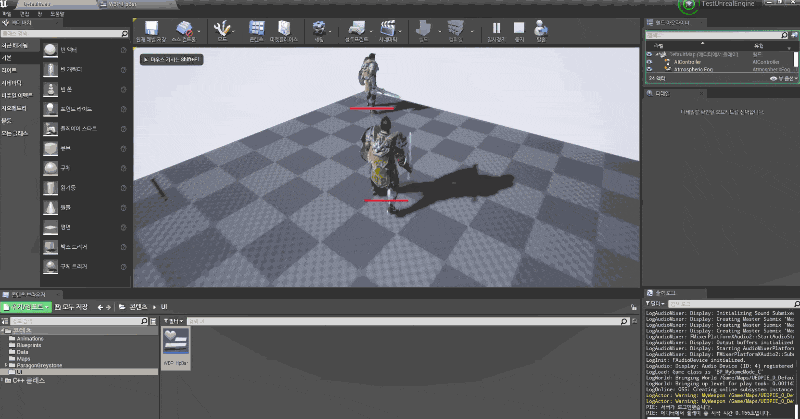This screenshot has height=419, width=800.
Task: Open the Edit menu
Action: [x=24, y=14]
